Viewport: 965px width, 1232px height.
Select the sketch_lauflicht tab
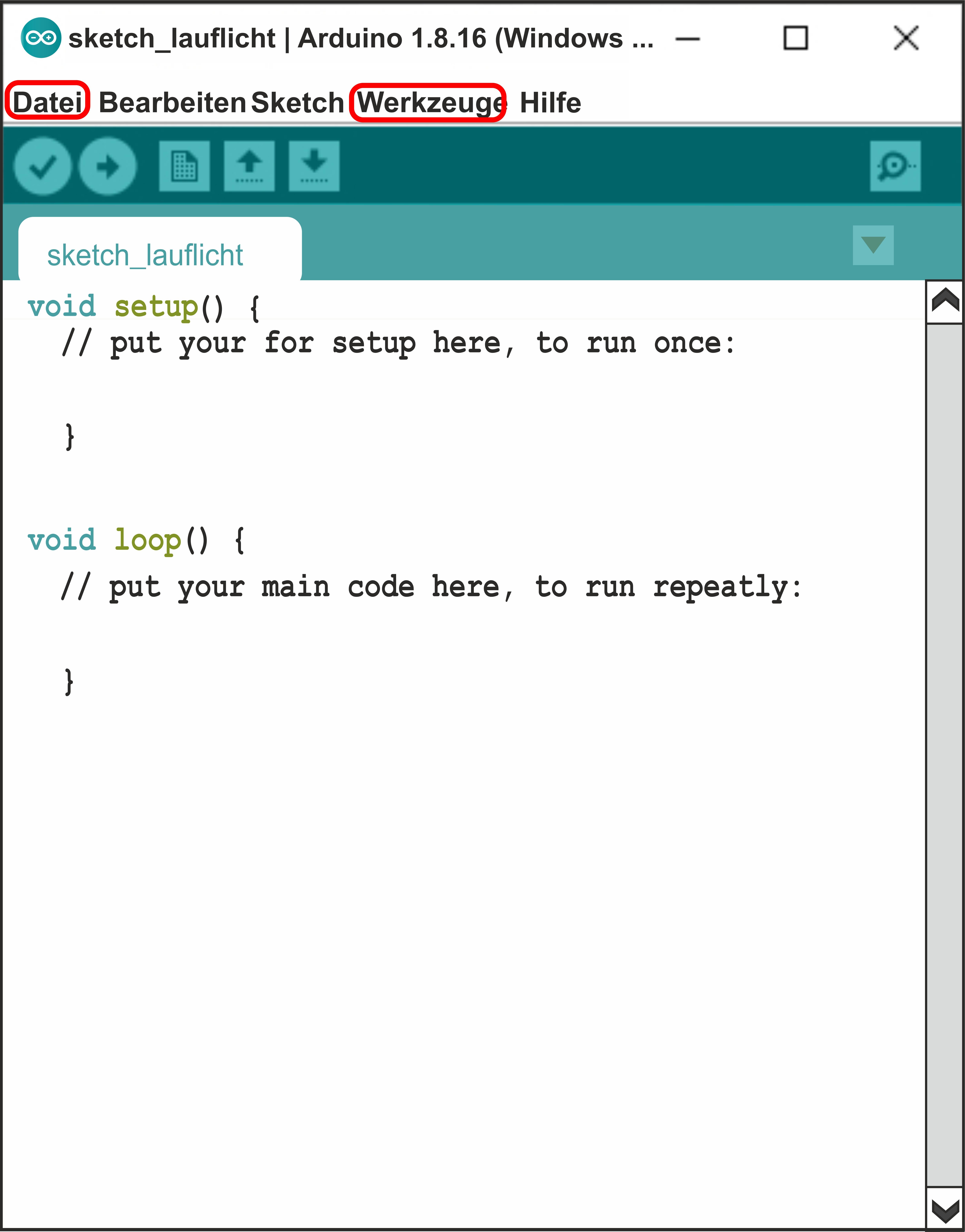(x=145, y=255)
